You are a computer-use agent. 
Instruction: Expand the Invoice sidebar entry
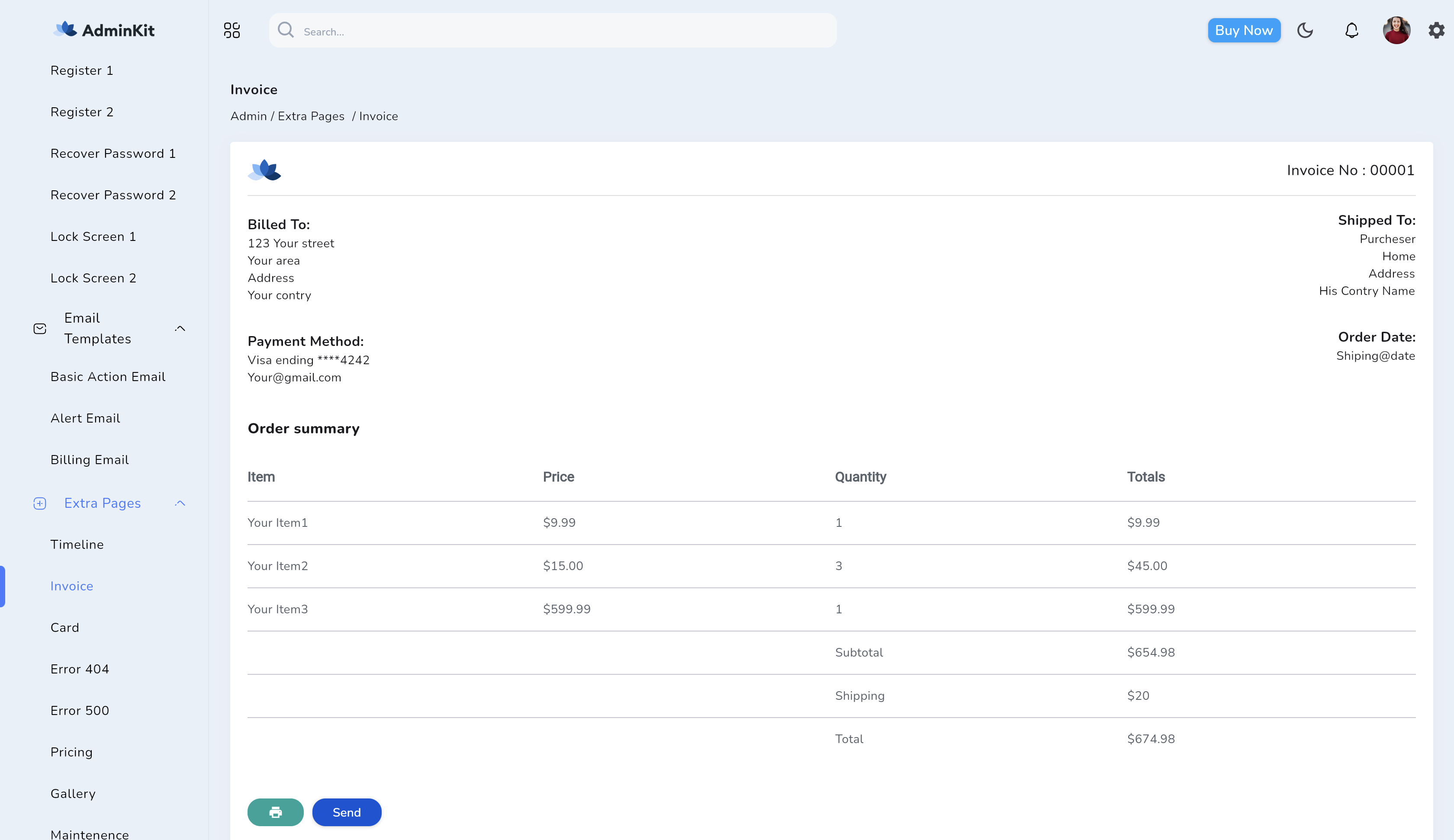(71, 586)
